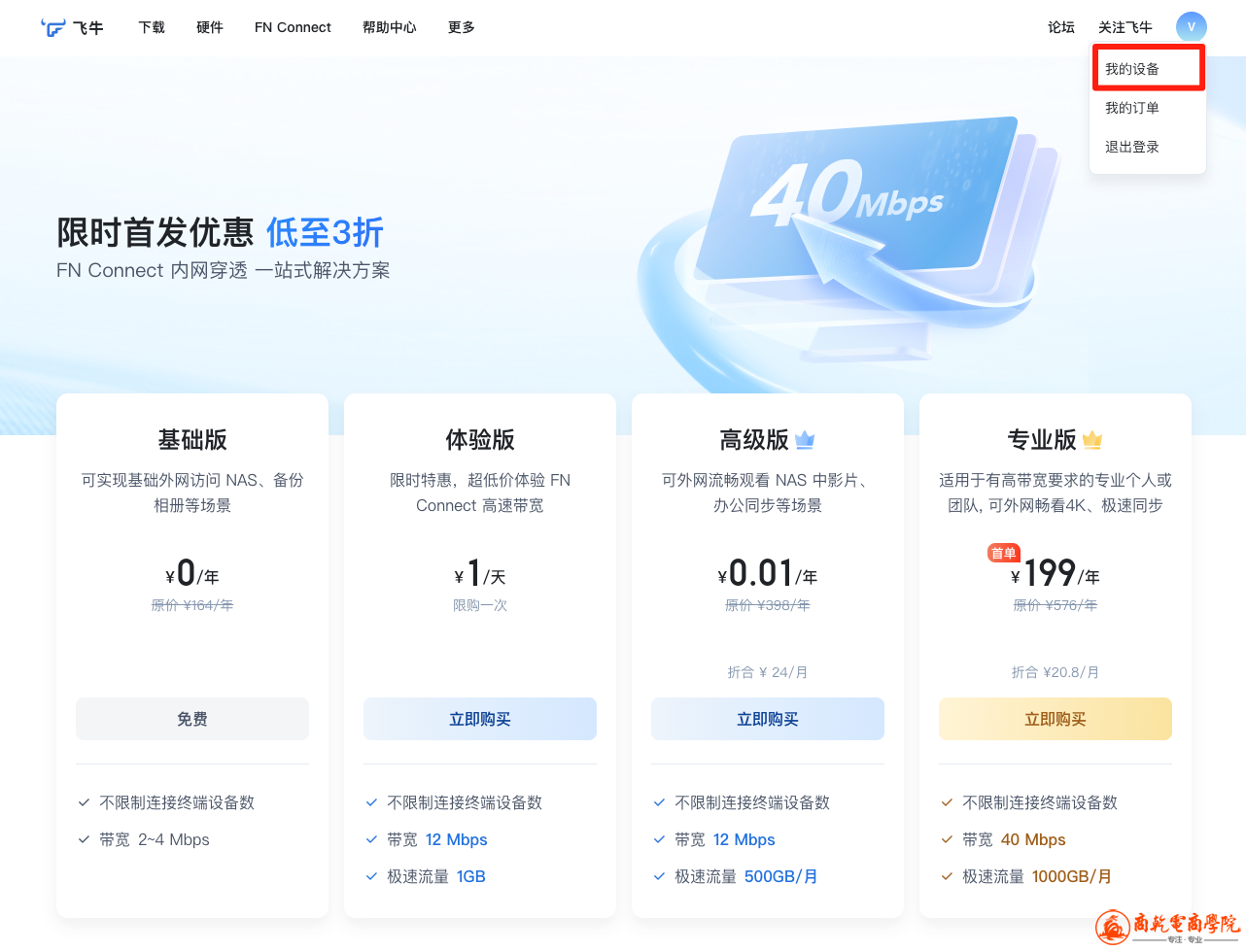1246x952 pixels.
Task: Click the ¥0/年 price on 基础版
Action: (x=192, y=573)
